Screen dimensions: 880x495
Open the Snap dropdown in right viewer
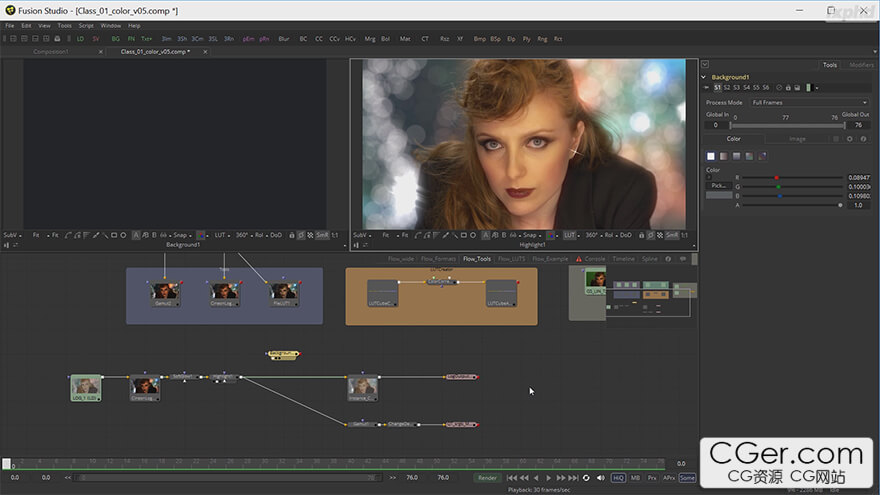click(532, 235)
